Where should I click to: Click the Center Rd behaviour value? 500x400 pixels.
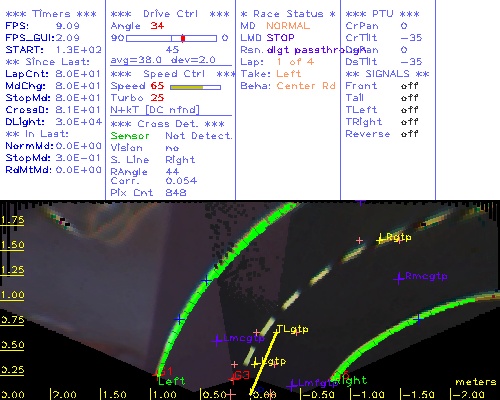tap(306, 86)
